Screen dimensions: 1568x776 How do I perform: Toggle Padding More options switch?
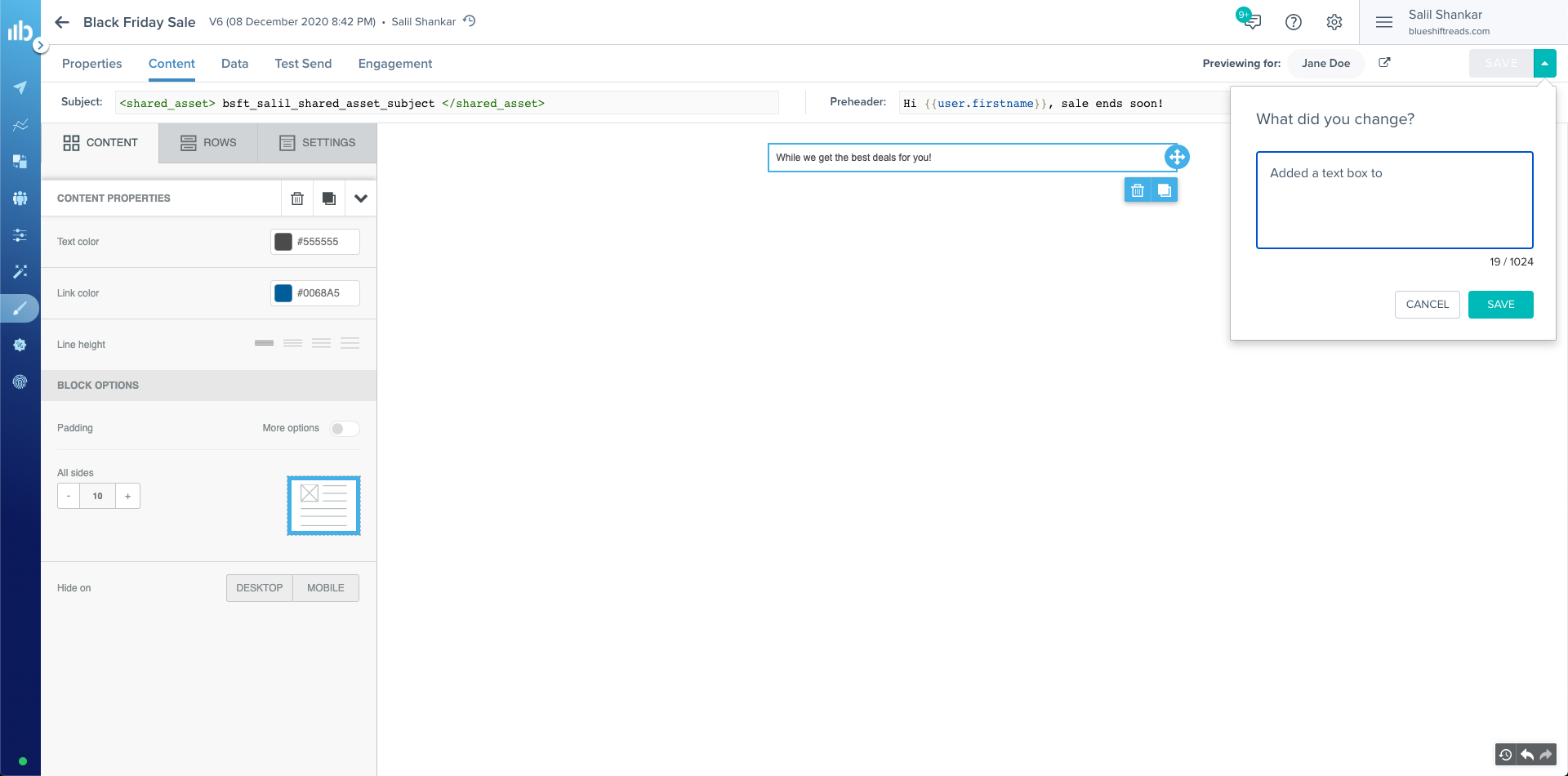coord(345,429)
